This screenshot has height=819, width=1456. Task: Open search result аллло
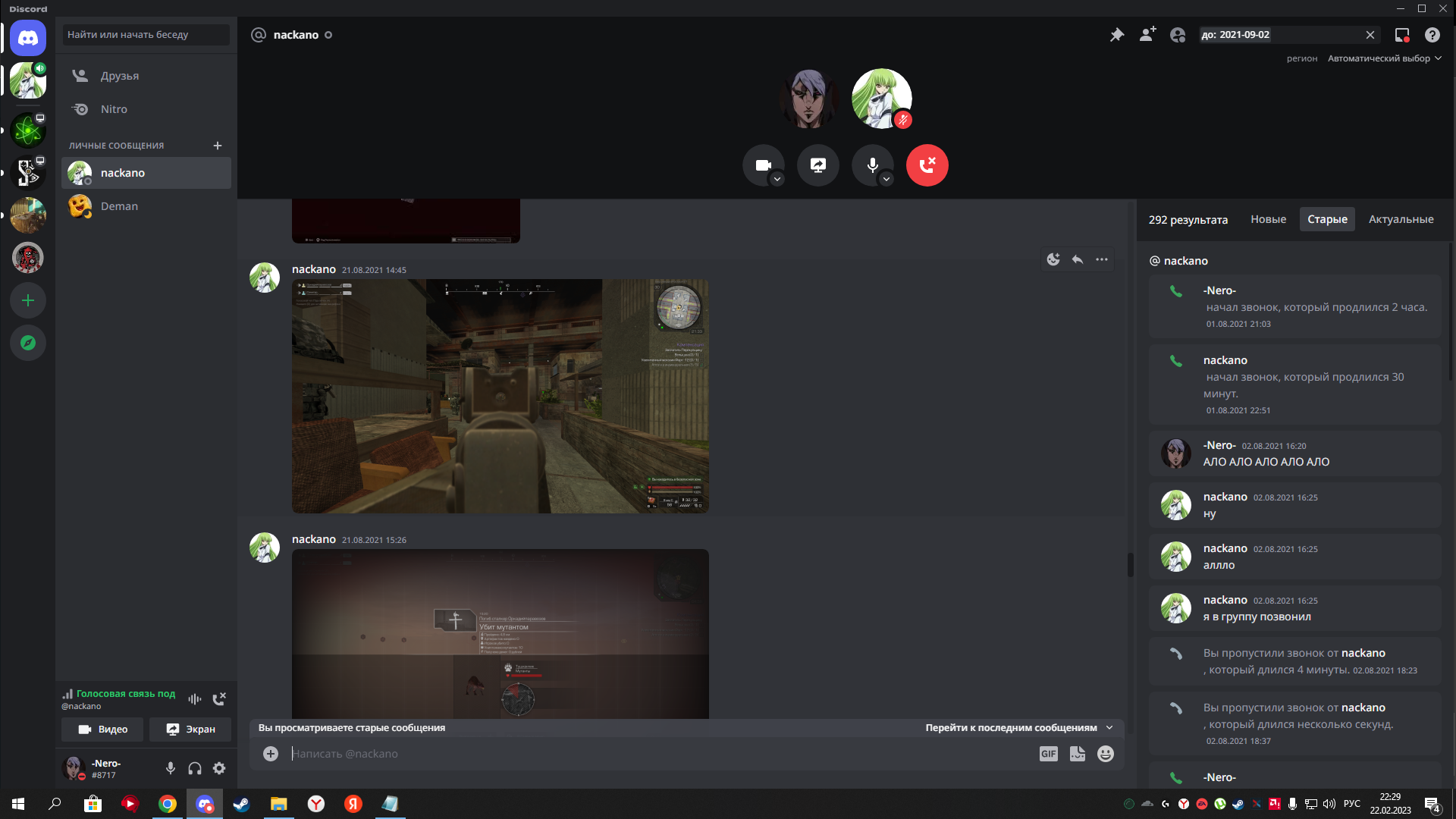tap(1295, 557)
